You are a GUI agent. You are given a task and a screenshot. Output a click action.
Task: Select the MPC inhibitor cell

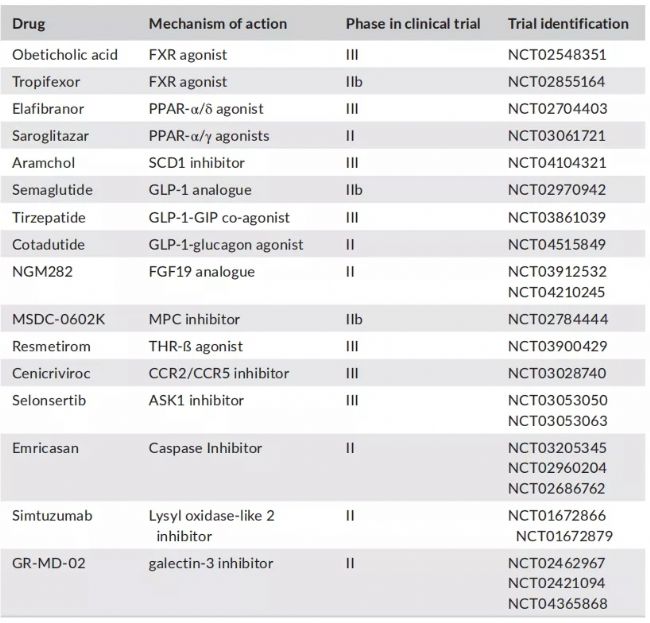194,319
